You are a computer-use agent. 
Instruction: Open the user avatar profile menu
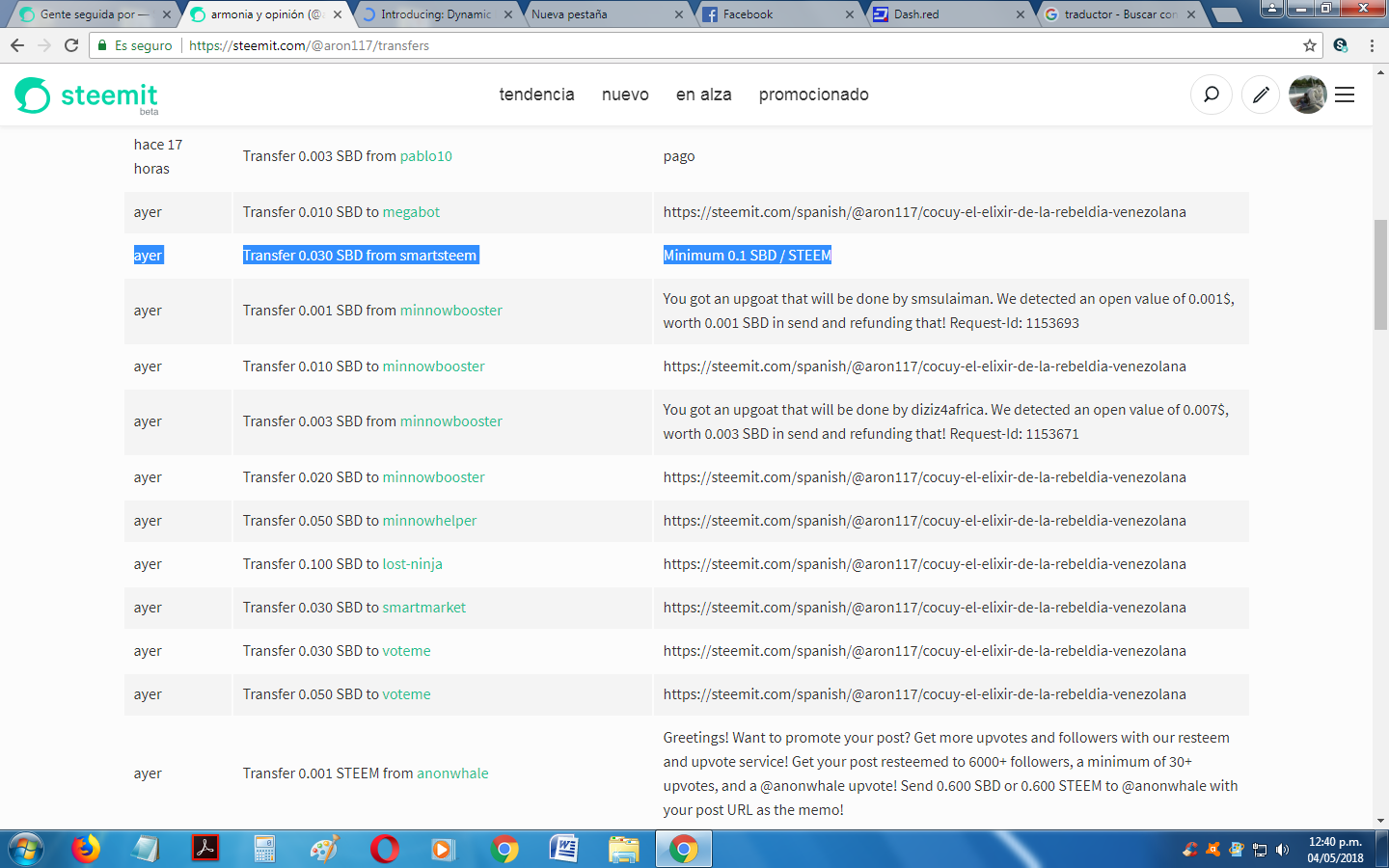[1307, 95]
